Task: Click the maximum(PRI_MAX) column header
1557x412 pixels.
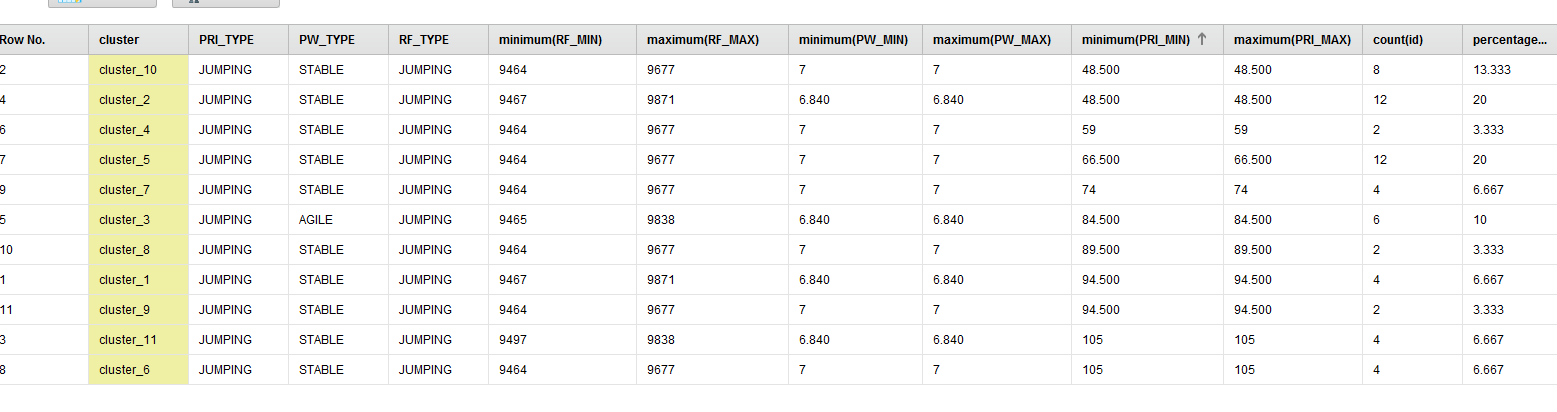Action: 1293,40
